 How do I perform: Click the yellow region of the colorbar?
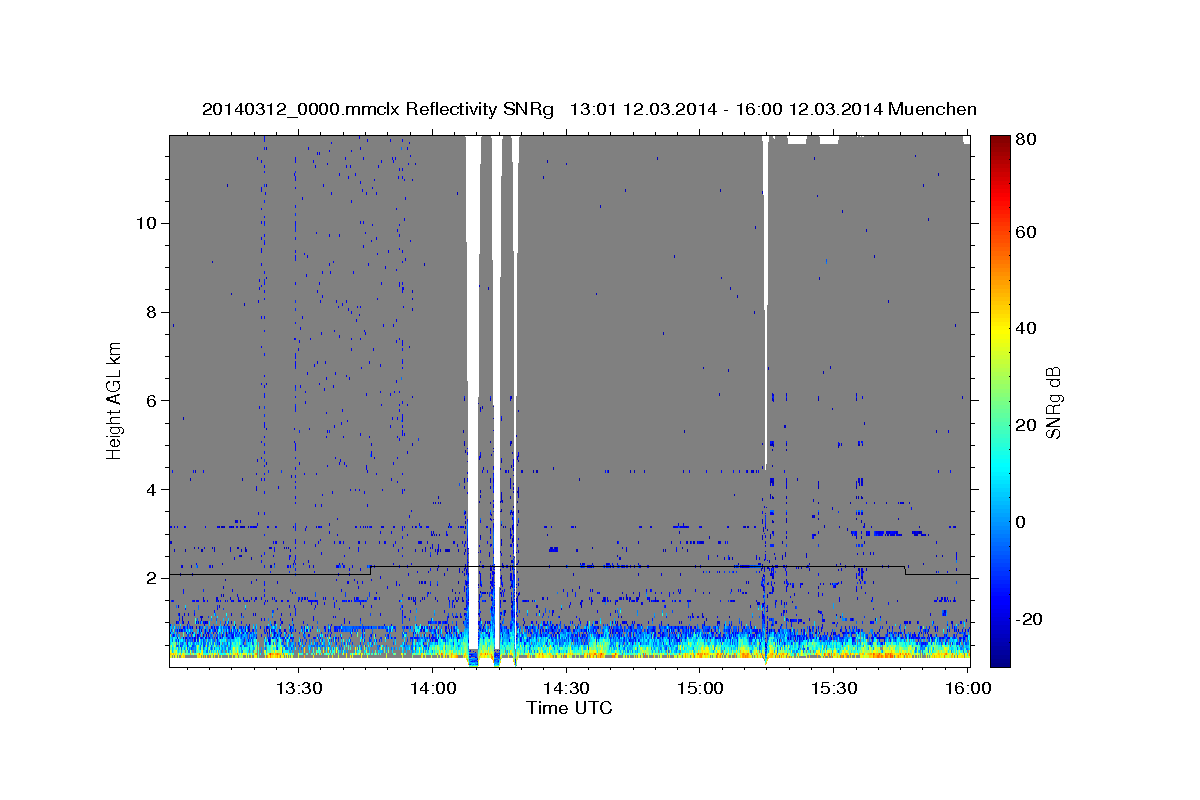pyautogui.click(x=999, y=330)
